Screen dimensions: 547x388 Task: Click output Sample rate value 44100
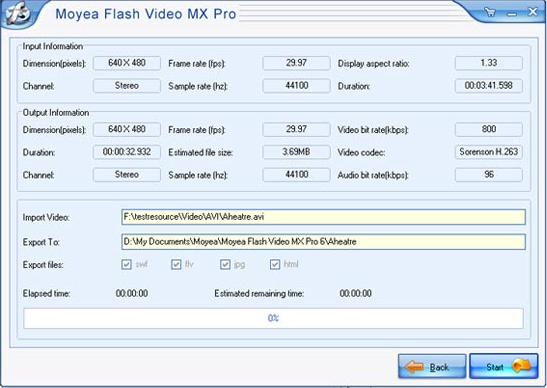coord(297,175)
